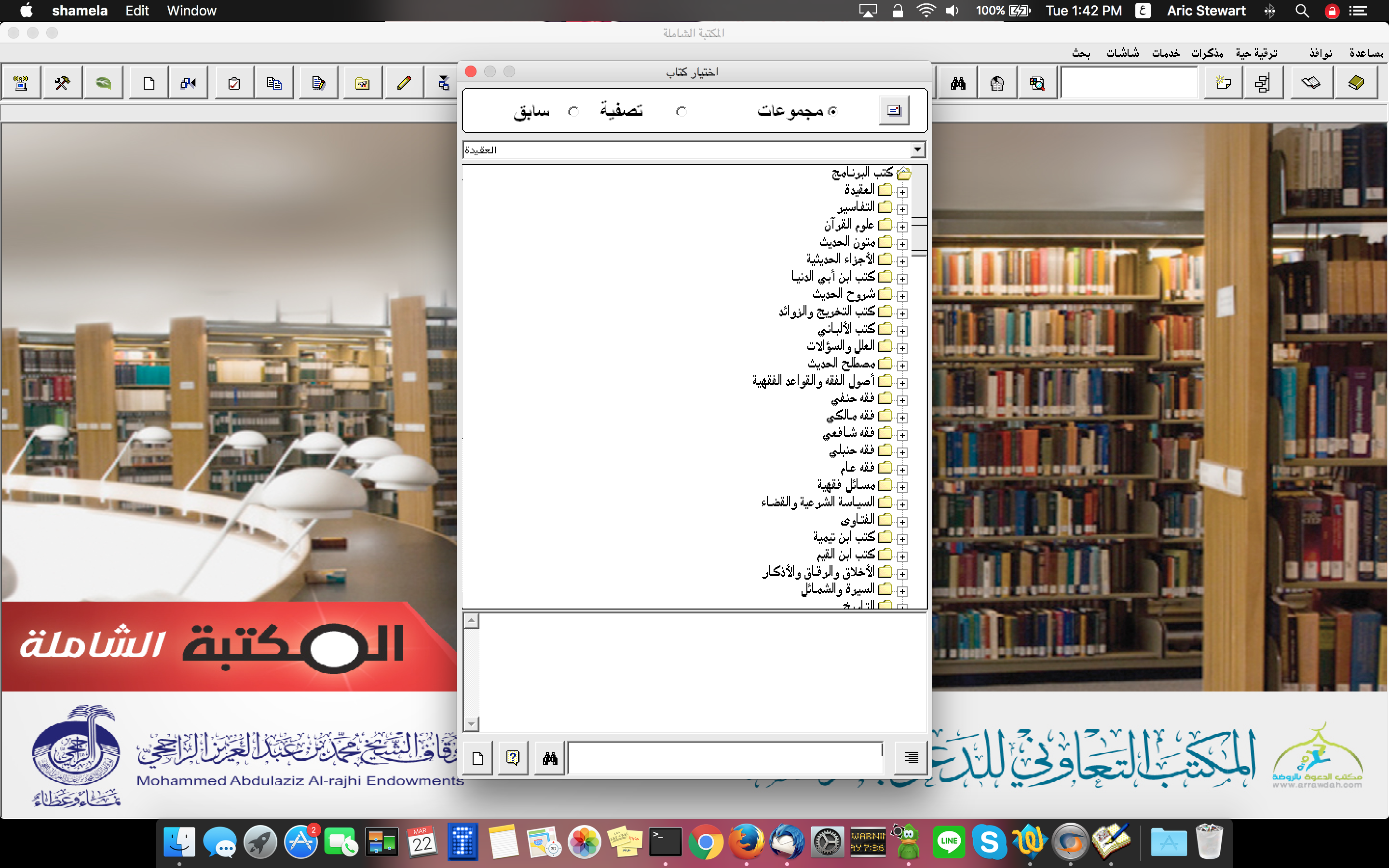The image size is (1389, 868).
Task: Click inside the search input field at the dialog bottom
Action: coord(723,757)
